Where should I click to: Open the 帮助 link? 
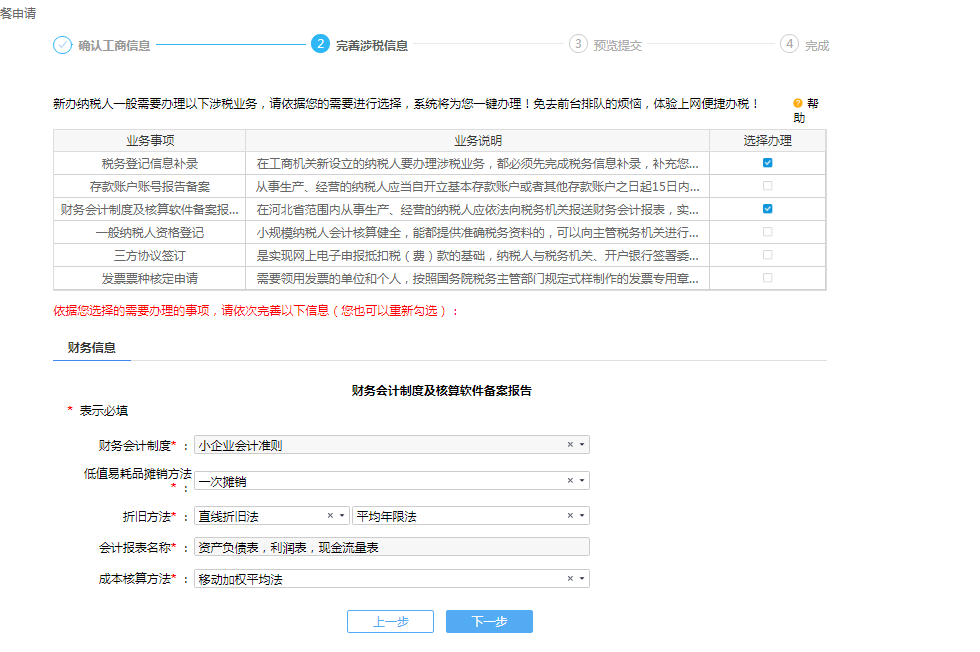(x=806, y=110)
